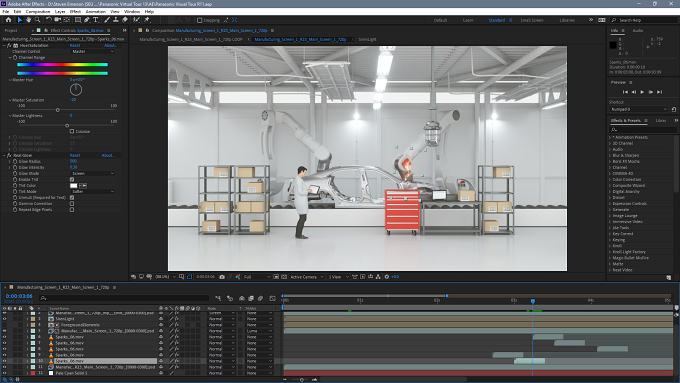
Task: Toggle Unmult (Required for Tint) checkbox
Action: coord(72,197)
